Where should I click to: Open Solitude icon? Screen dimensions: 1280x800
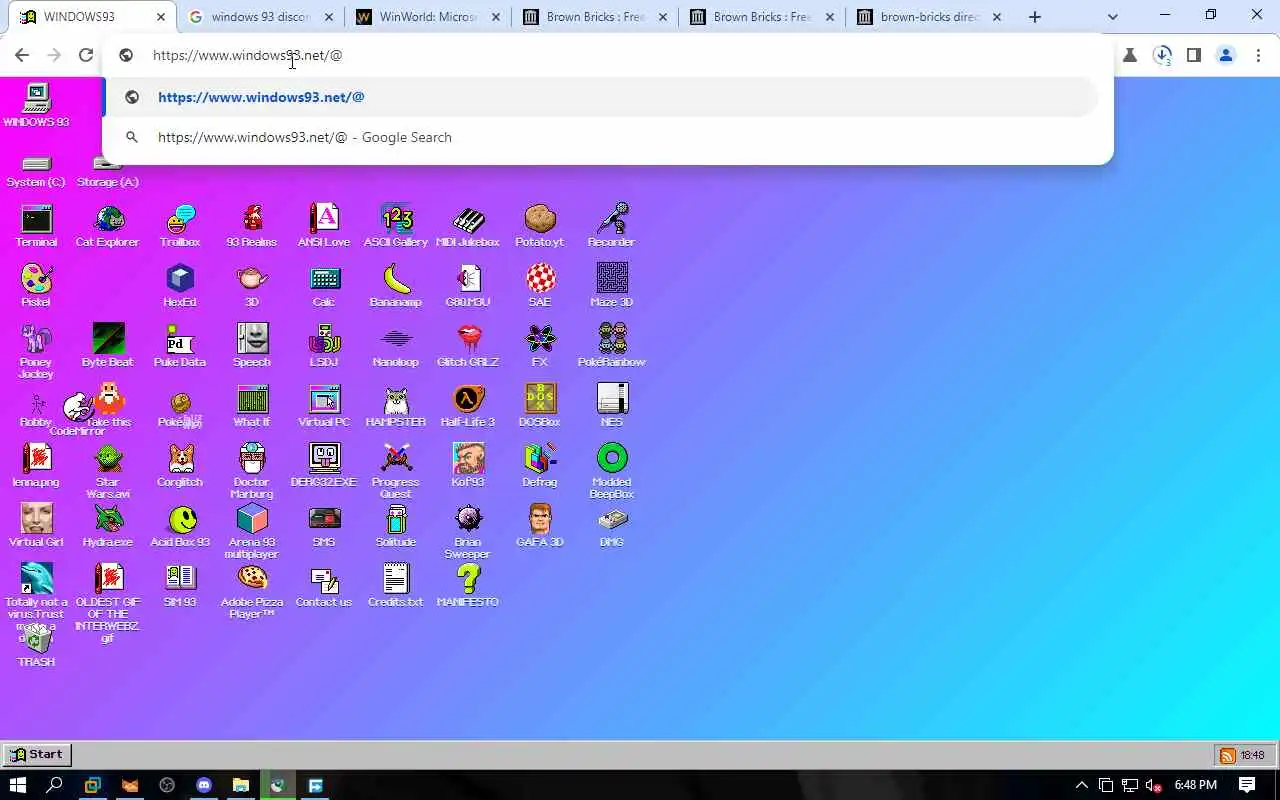pyautogui.click(x=396, y=526)
